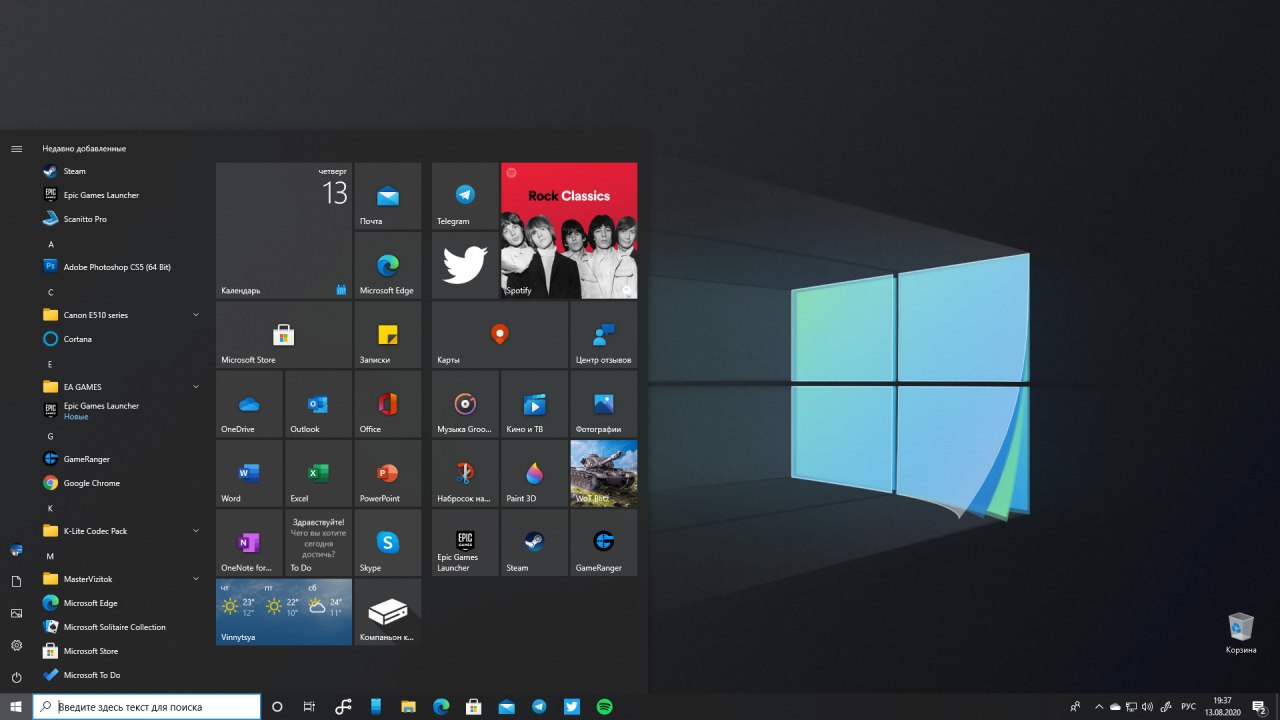Open the notification center icon
This screenshot has height=720, width=1280.
coord(1260,706)
